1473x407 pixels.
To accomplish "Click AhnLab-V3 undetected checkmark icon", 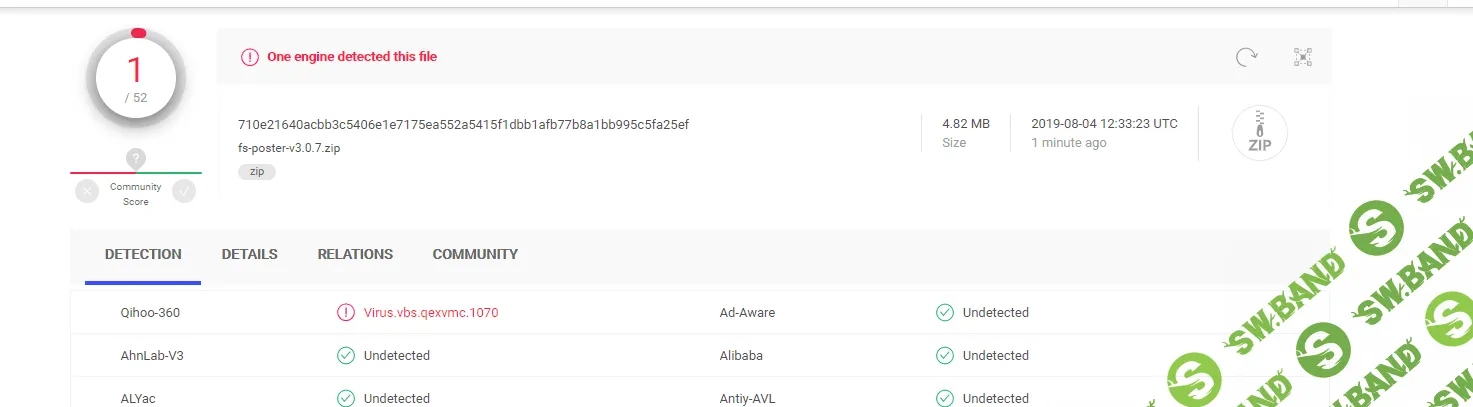I will tap(346, 355).
